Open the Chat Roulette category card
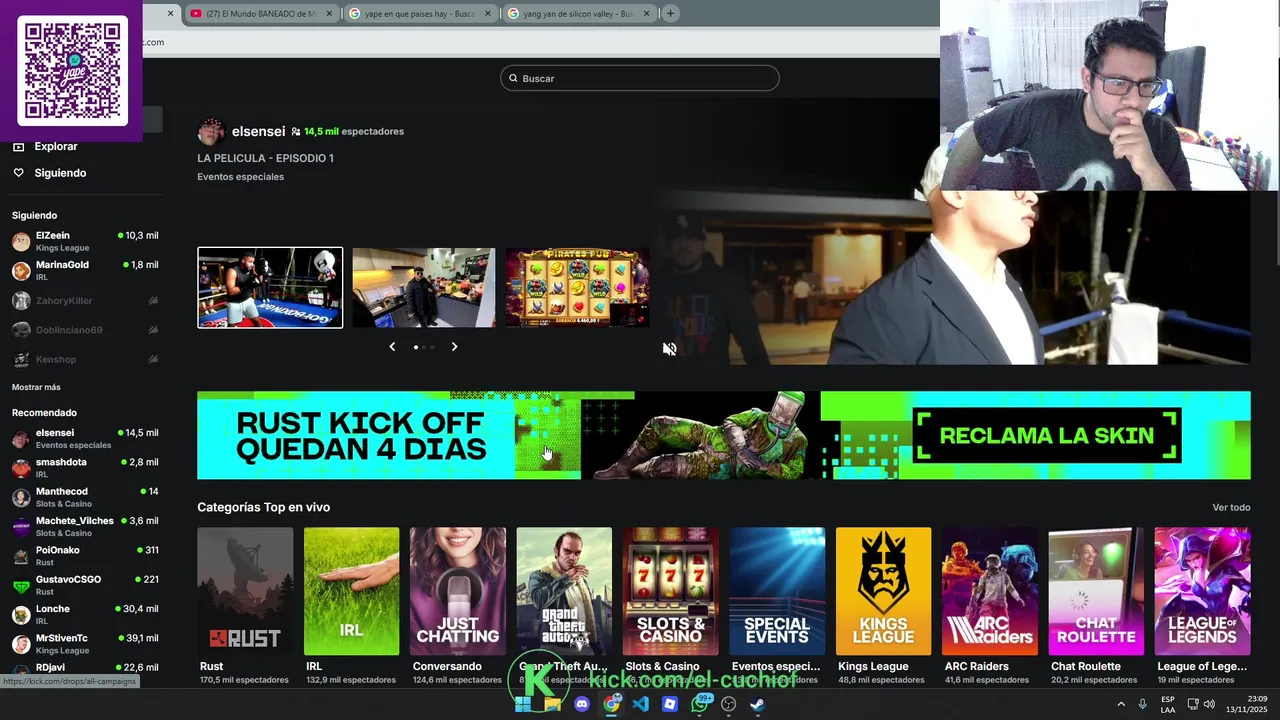The width and height of the screenshot is (1280, 720). [1096, 591]
